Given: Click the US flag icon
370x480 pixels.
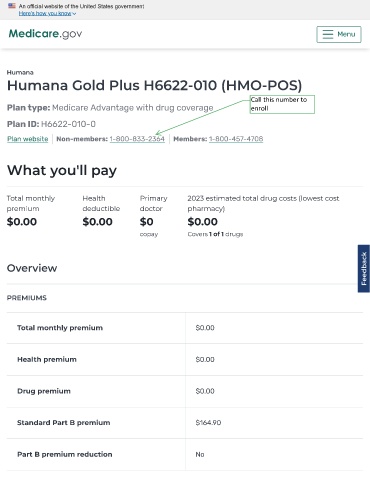Looking at the screenshot, I should pyautogui.click(x=12, y=6).
